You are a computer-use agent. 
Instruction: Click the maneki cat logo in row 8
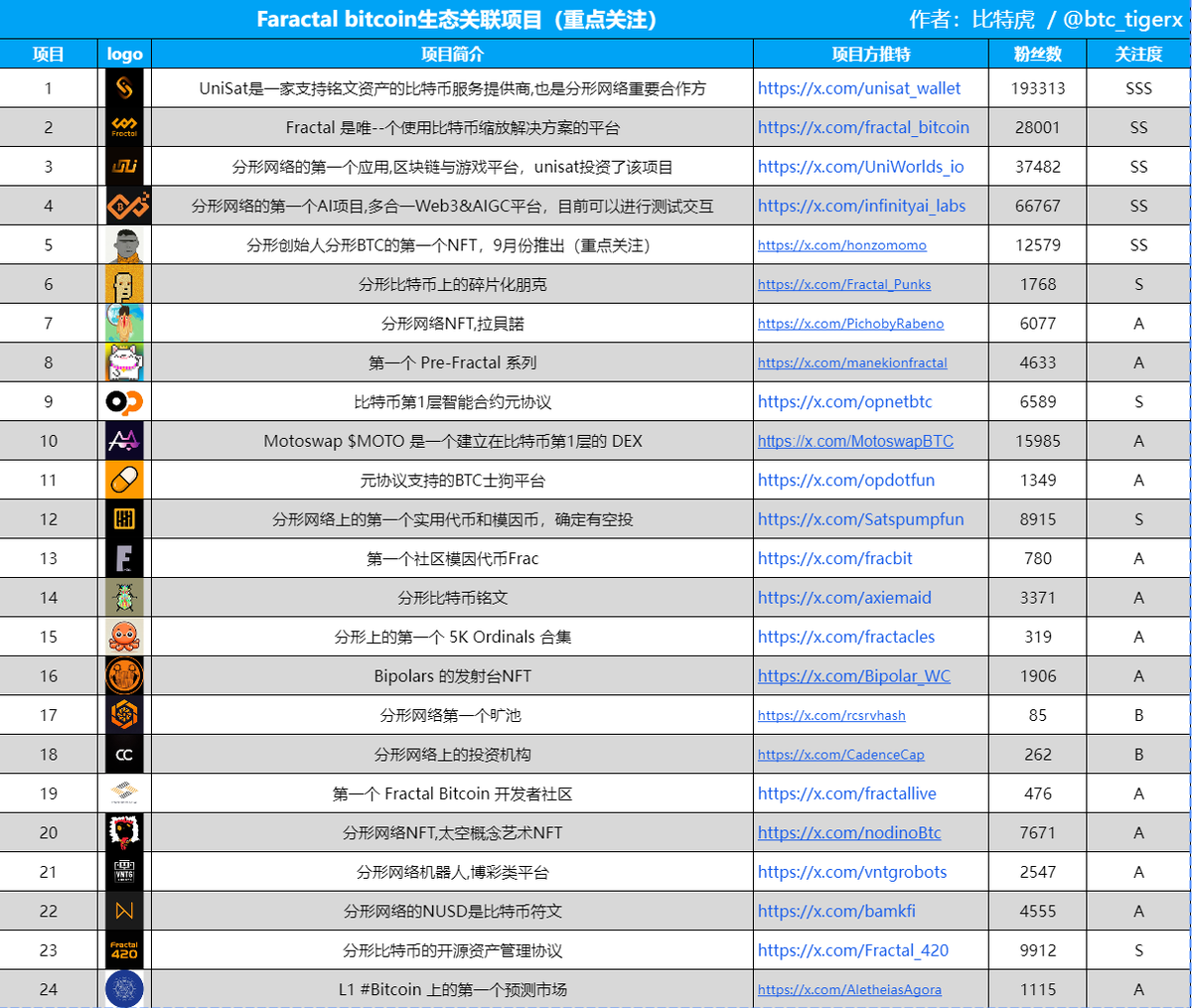click(x=124, y=362)
